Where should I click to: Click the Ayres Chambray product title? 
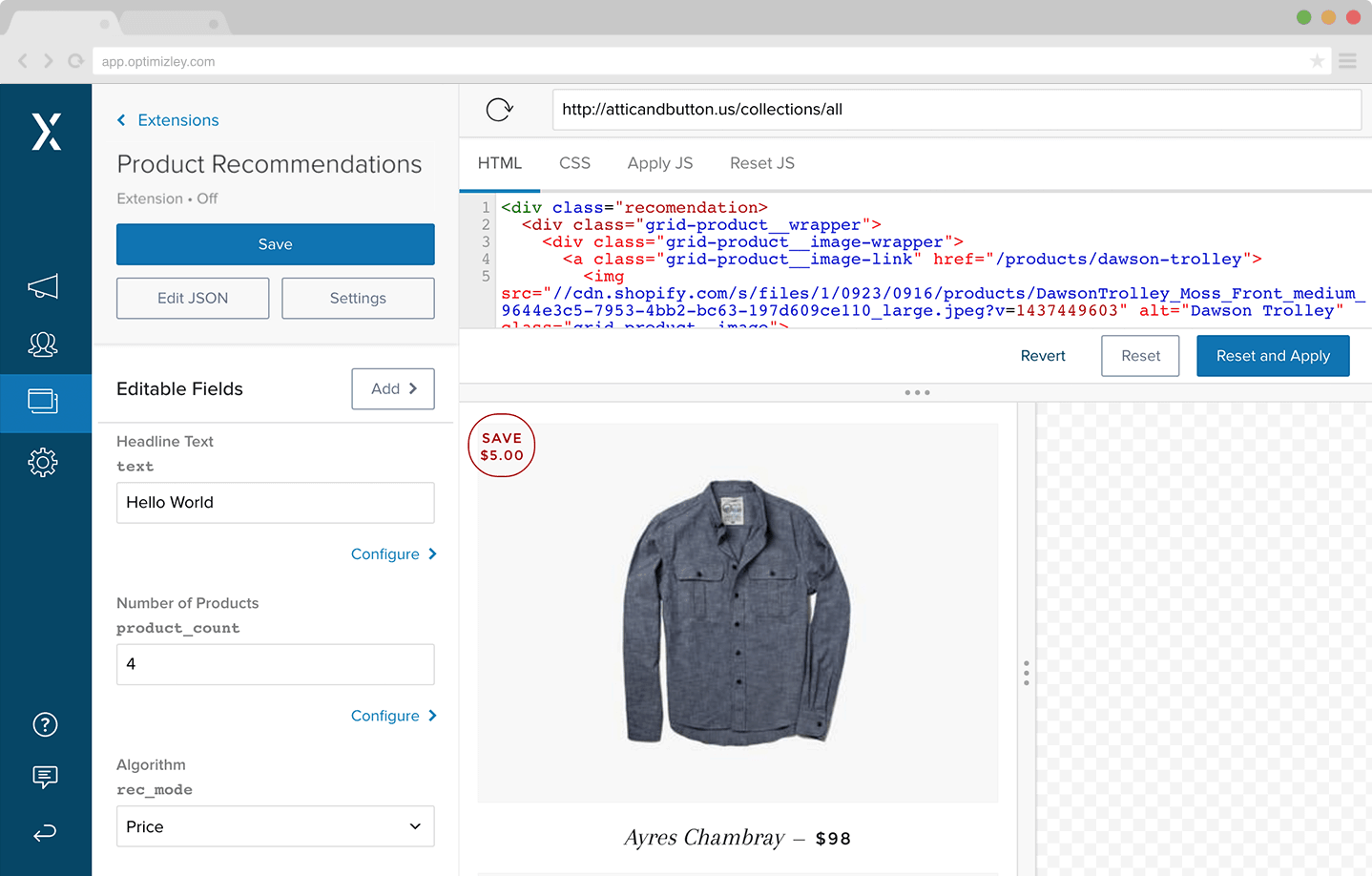[x=704, y=838]
